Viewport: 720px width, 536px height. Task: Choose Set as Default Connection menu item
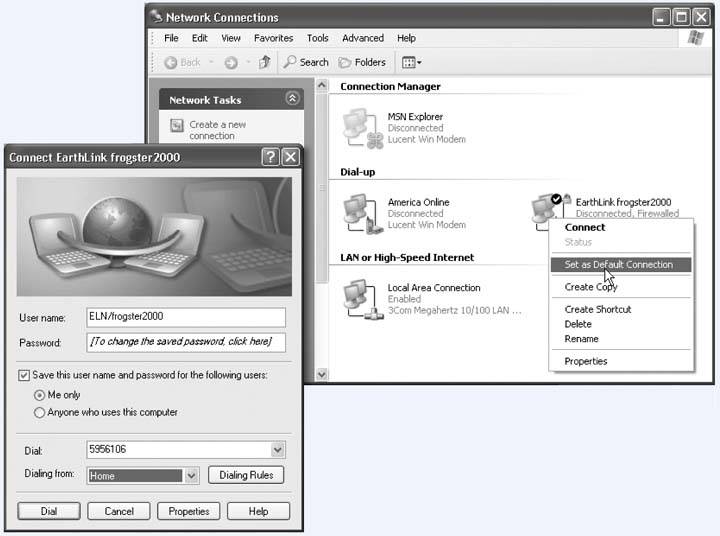[618, 265]
